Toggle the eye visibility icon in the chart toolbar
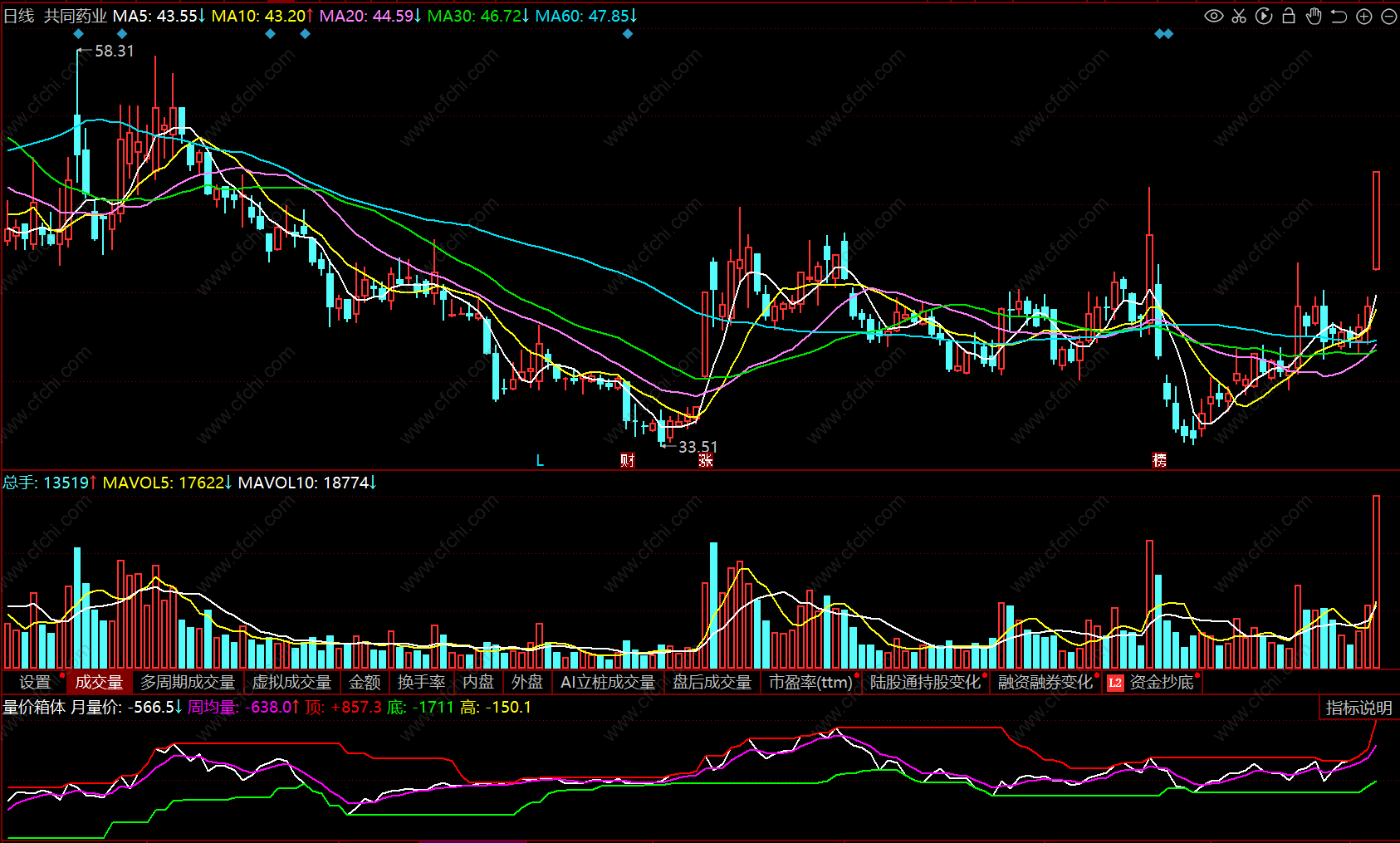 coord(1214,16)
